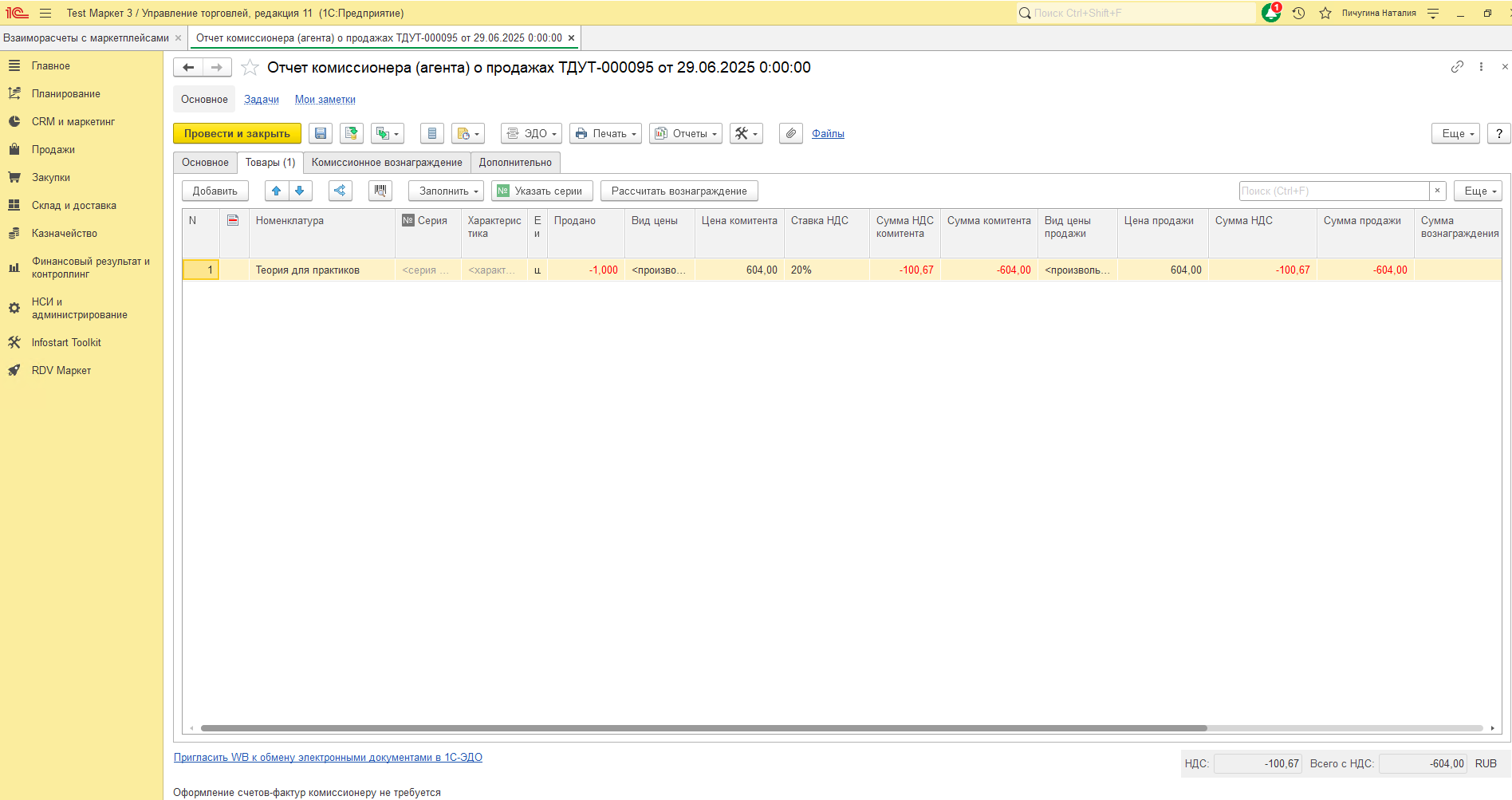The image size is (1512, 800).
Task: Expand the Отчеты dropdown
Action: point(685,134)
